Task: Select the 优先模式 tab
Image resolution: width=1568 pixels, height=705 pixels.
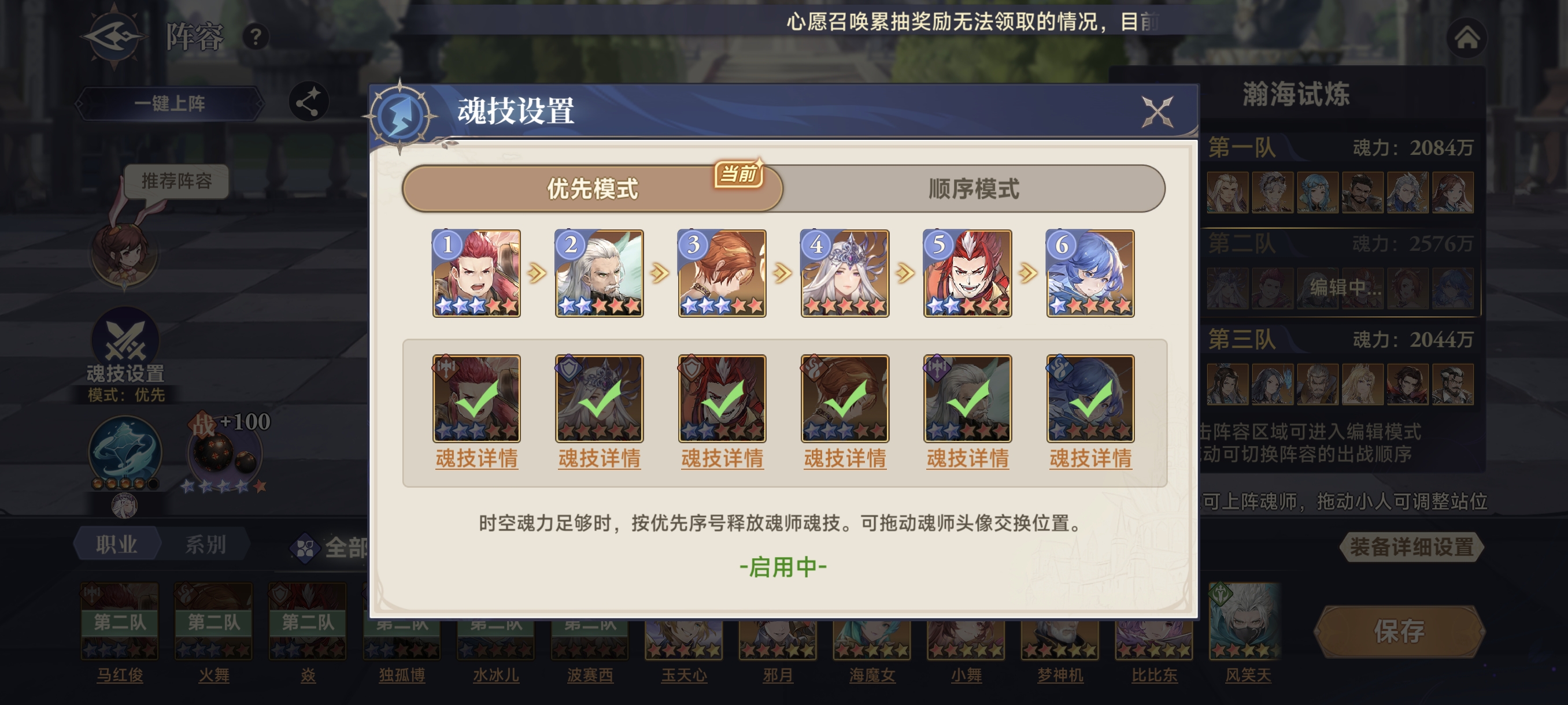Action: pyautogui.click(x=592, y=188)
